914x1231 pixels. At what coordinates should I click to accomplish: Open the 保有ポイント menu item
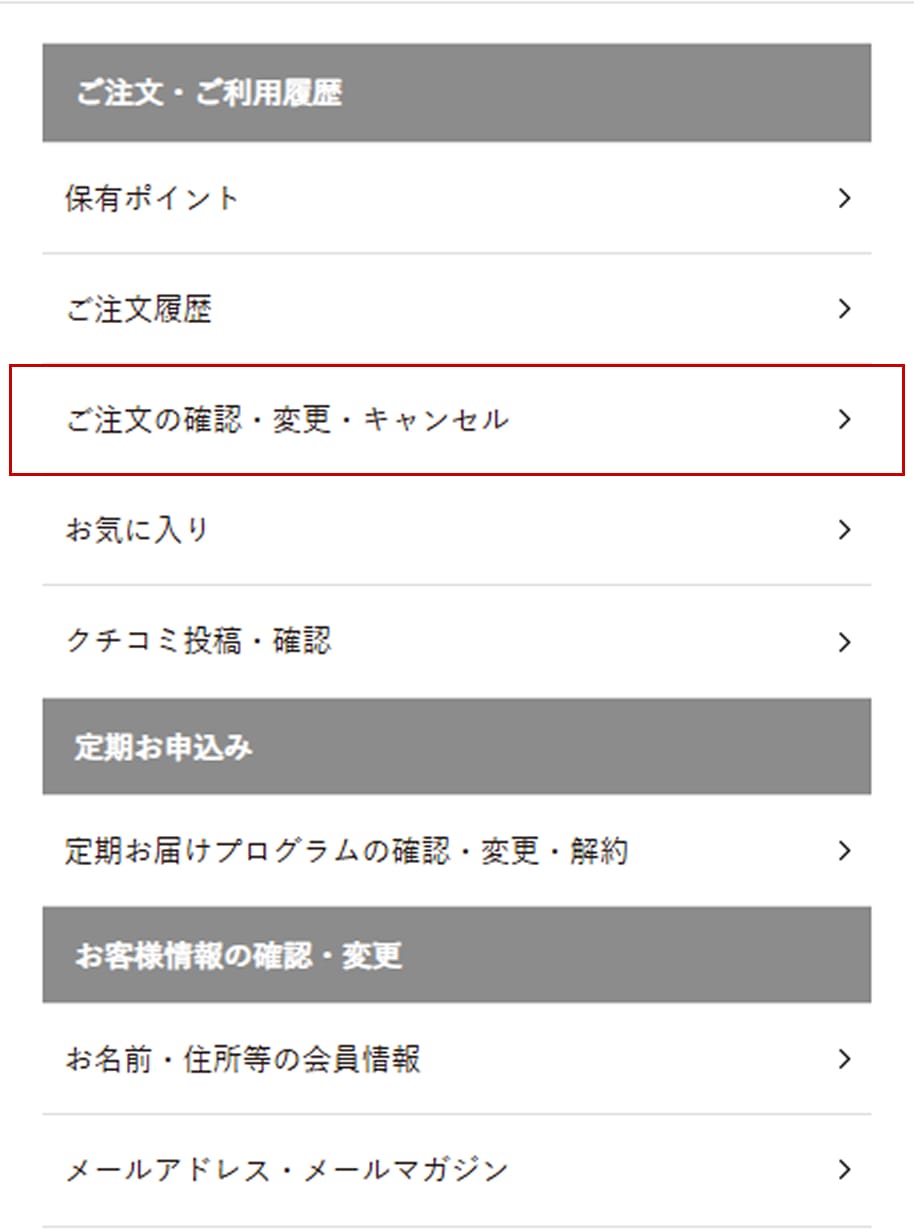(152, 198)
